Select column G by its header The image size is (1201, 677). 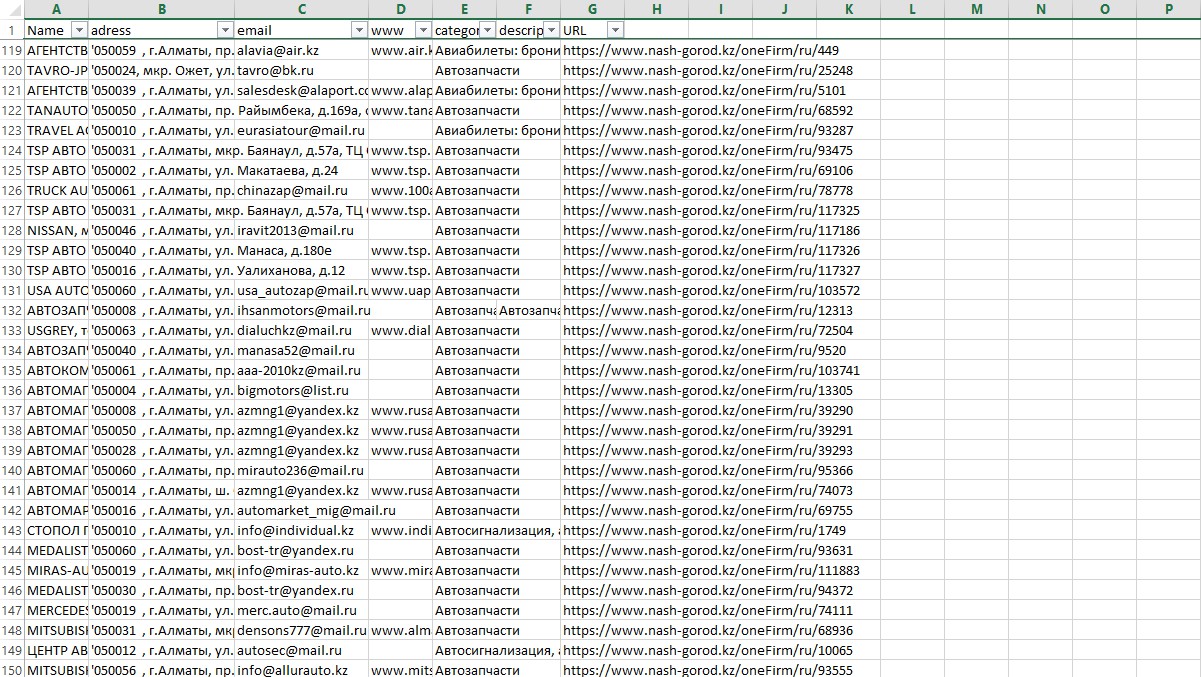(x=592, y=9)
